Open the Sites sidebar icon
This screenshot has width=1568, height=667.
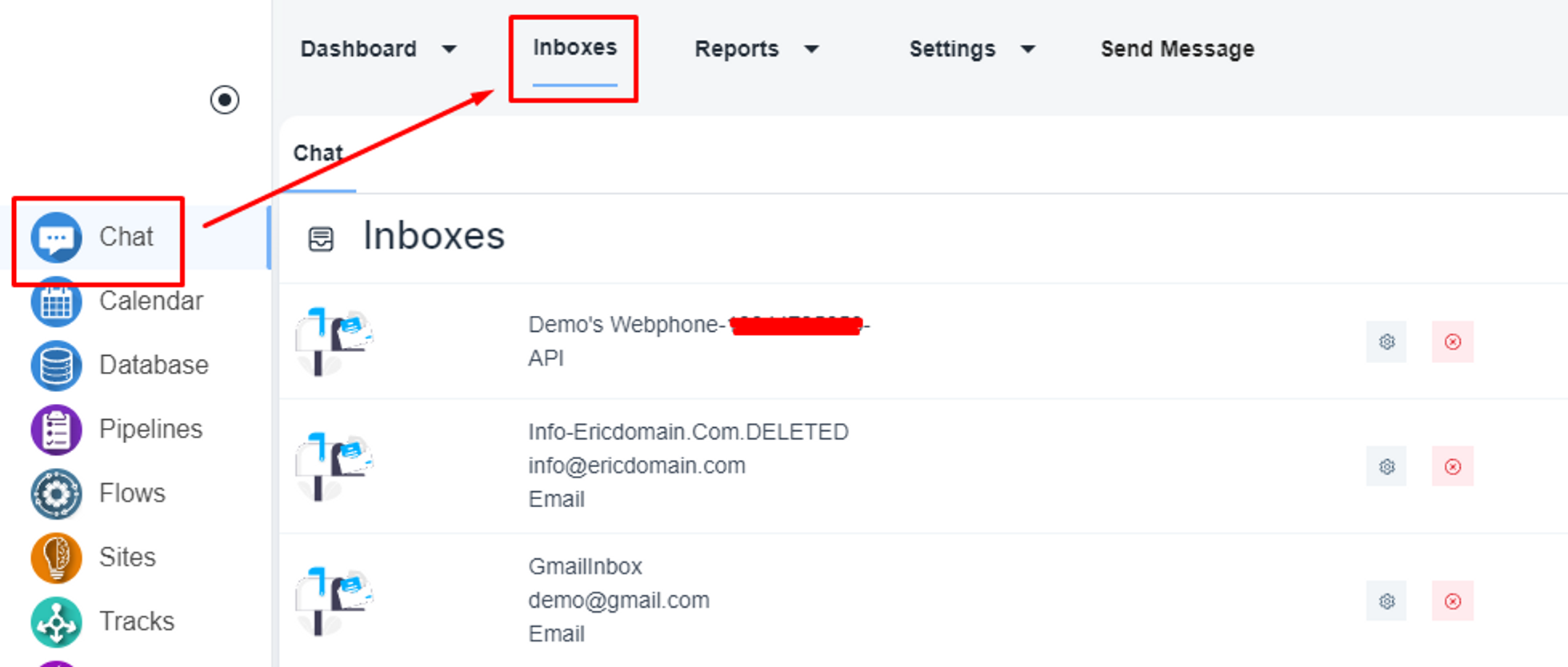point(56,557)
